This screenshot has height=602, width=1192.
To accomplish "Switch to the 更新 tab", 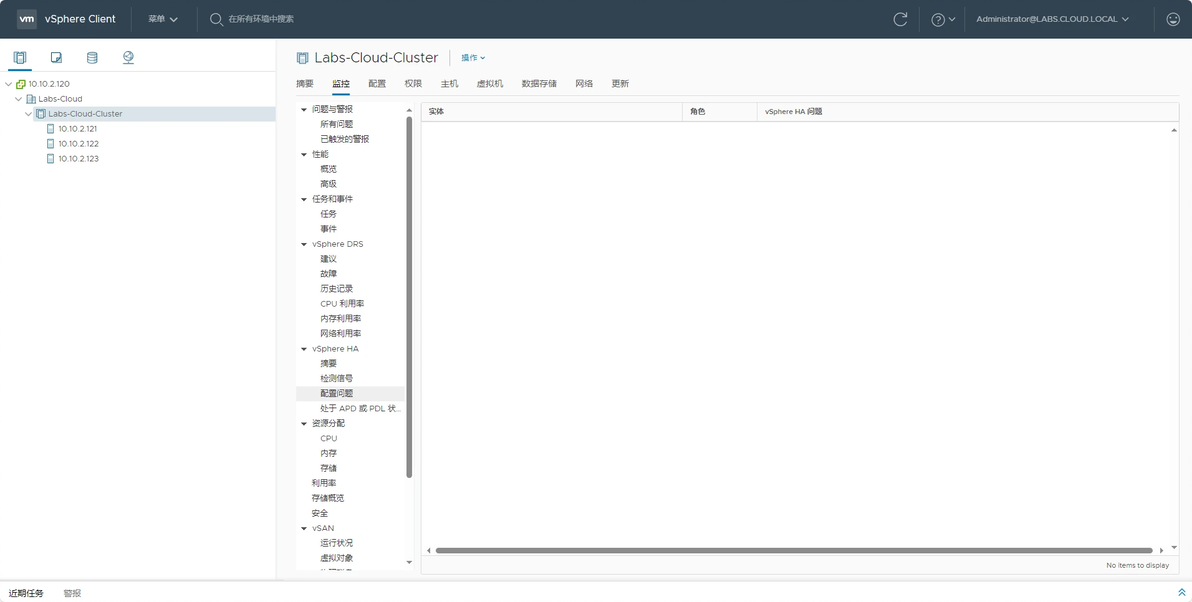I will pyautogui.click(x=620, y=84).
